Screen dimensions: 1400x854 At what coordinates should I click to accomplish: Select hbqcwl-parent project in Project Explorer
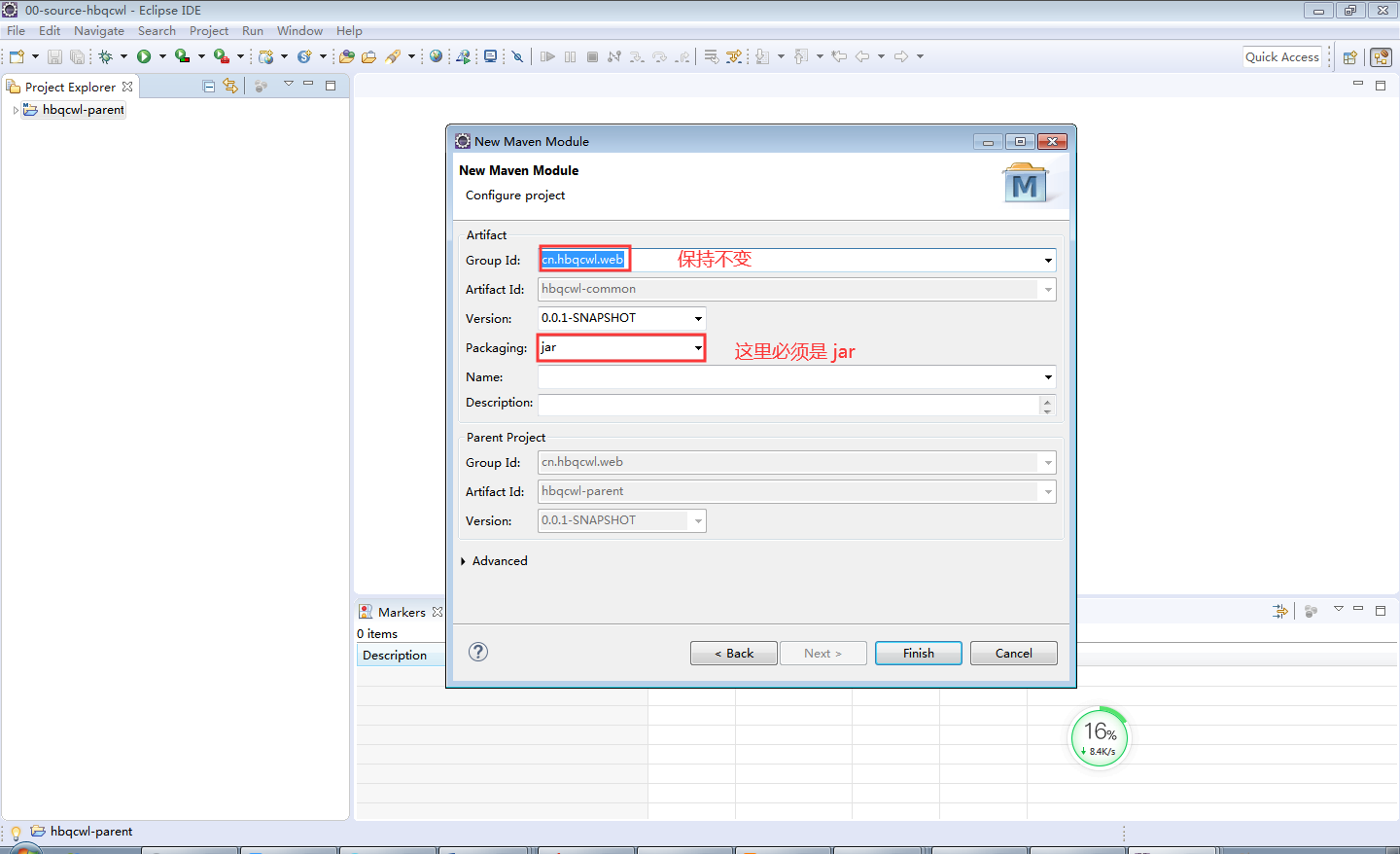coord(74,110)
